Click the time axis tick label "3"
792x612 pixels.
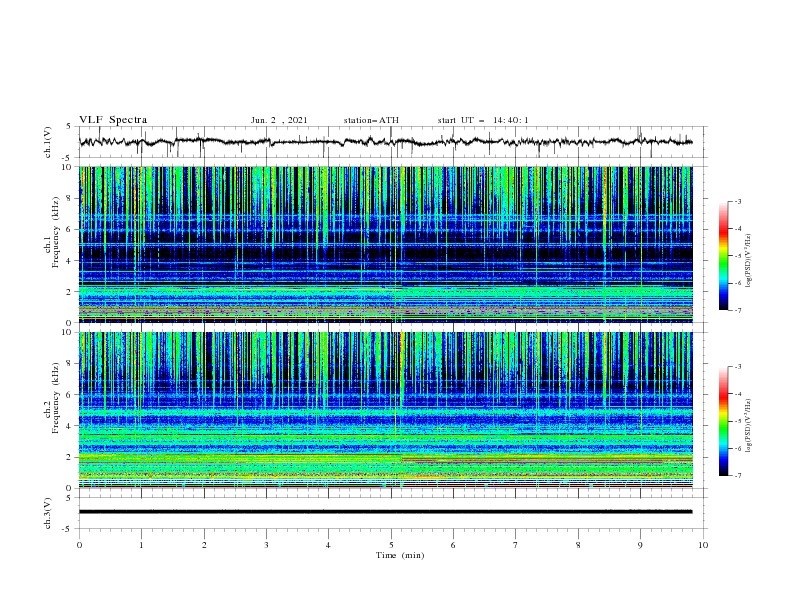(266, 545)
